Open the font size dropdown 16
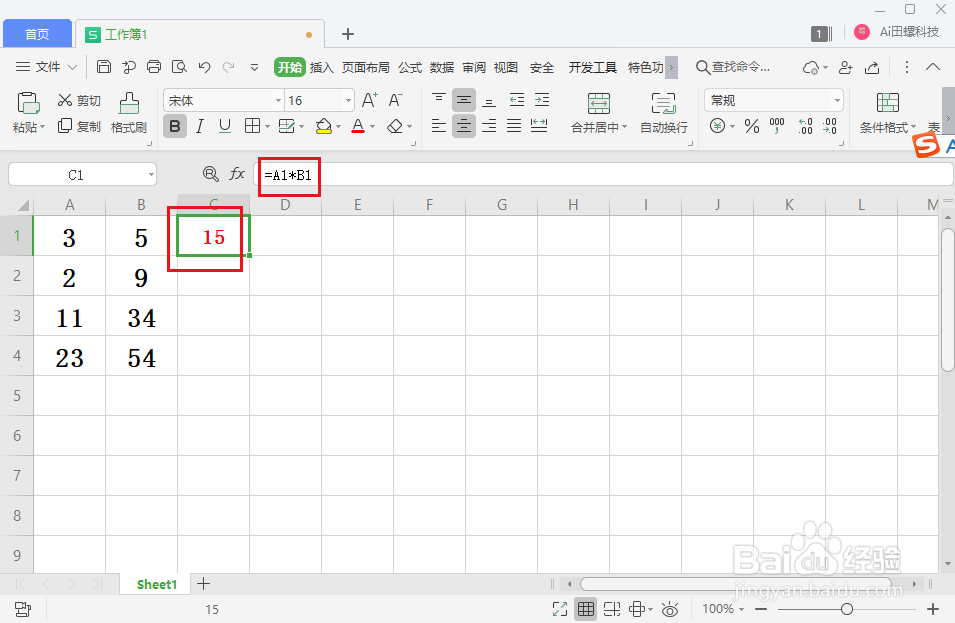Image resolution: width=955 pixels, height=623 pixels. [x=348, y=100]
